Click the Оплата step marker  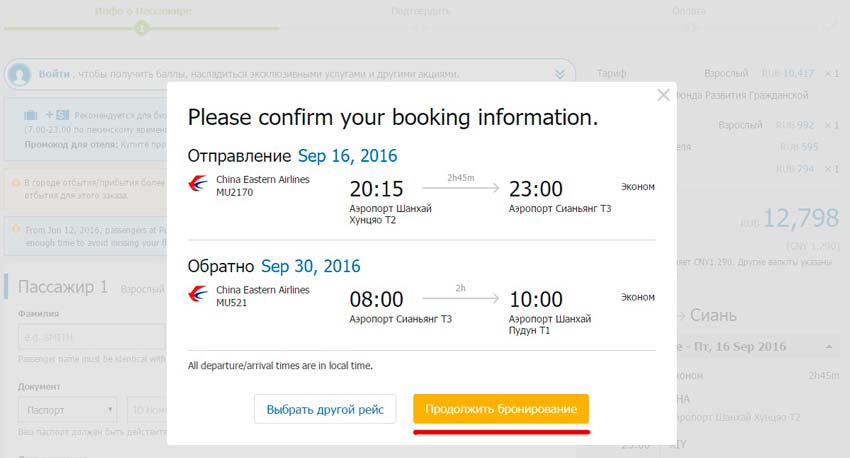pos(688,12)
